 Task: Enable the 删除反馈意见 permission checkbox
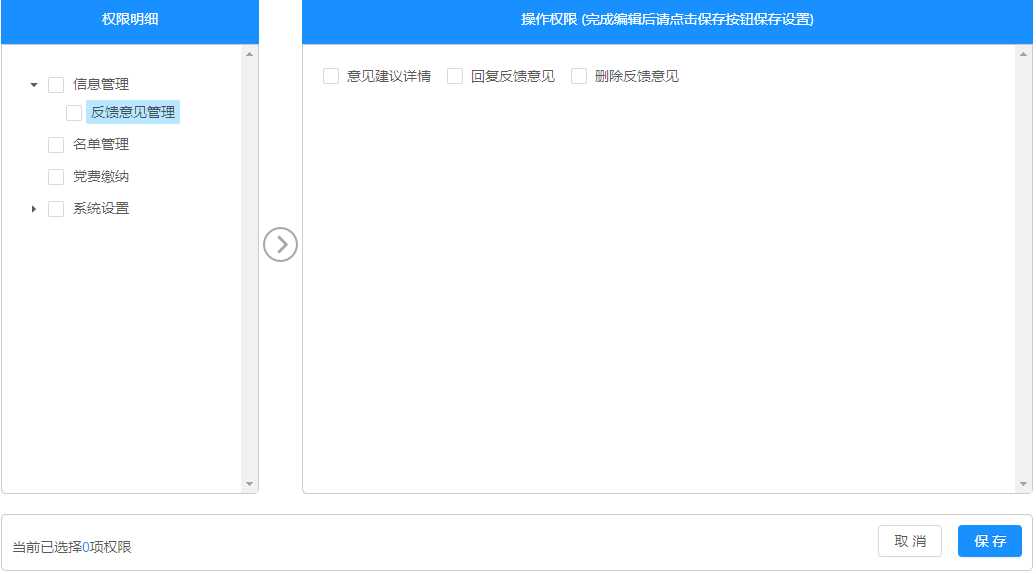click(x=579, y=76)
